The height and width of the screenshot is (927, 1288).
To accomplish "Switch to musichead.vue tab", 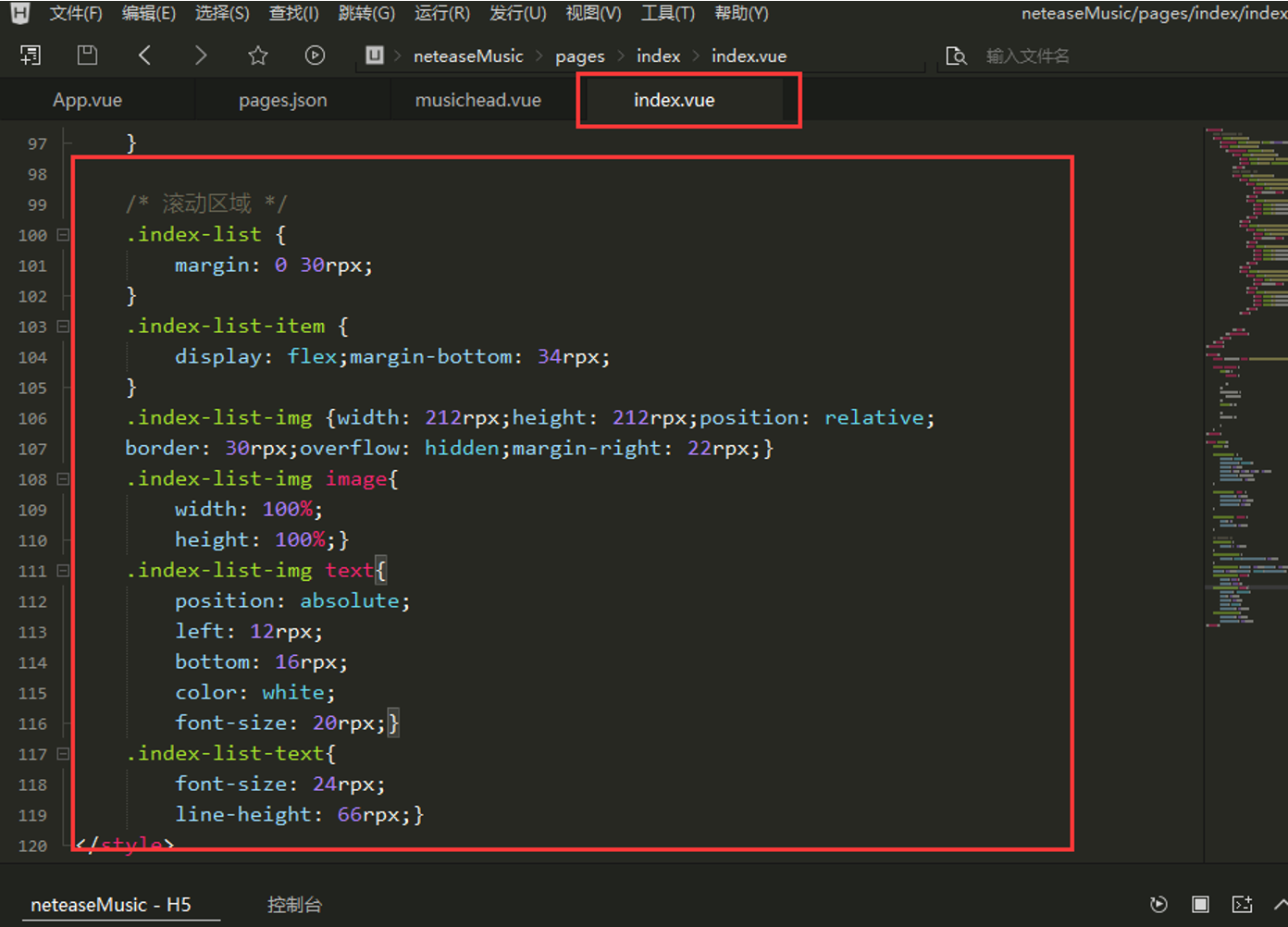I will [x=478, y=100].
